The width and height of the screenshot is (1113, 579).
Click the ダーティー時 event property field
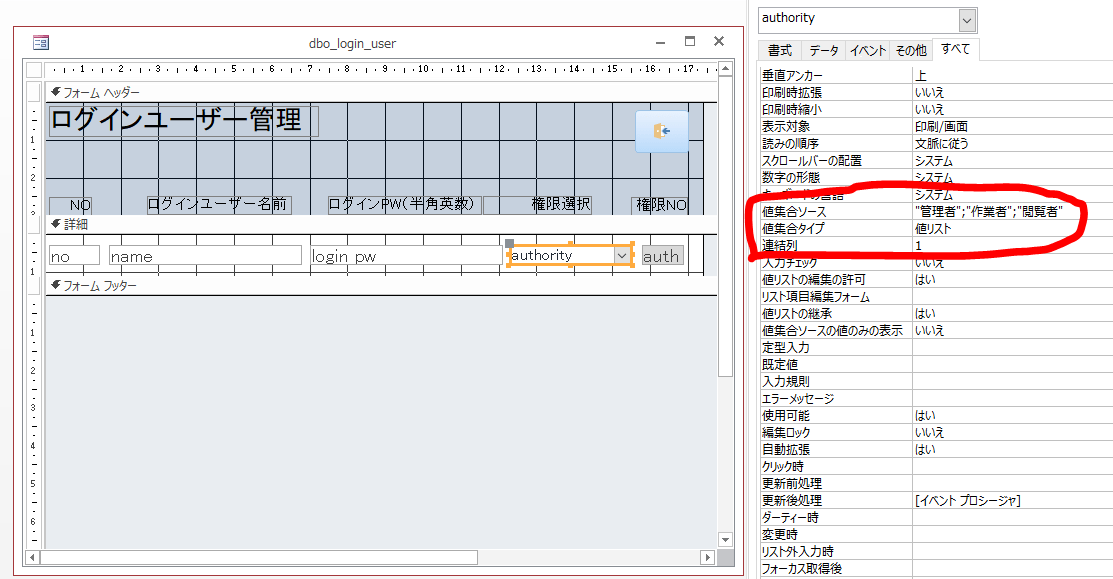[1012, 518]
